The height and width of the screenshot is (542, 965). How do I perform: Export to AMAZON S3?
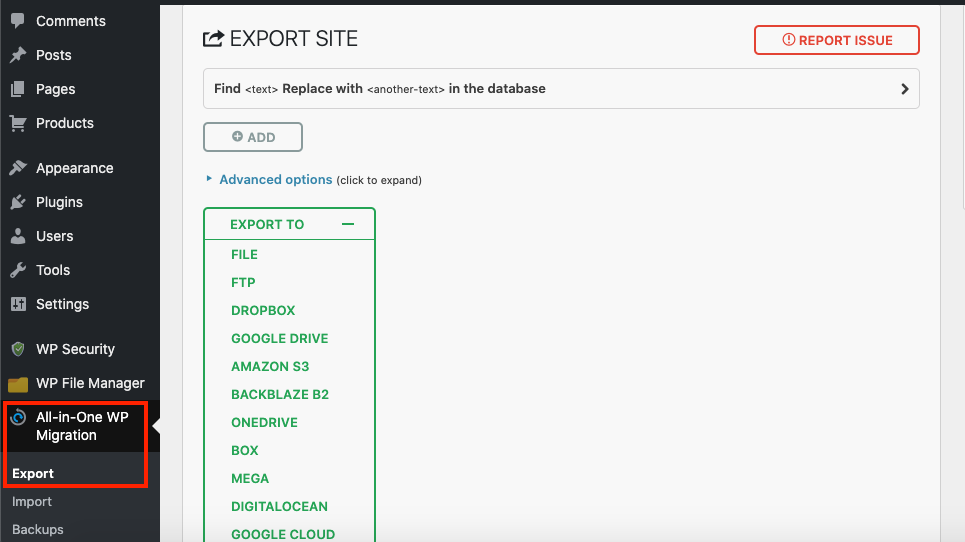click(x=270, y=366)
